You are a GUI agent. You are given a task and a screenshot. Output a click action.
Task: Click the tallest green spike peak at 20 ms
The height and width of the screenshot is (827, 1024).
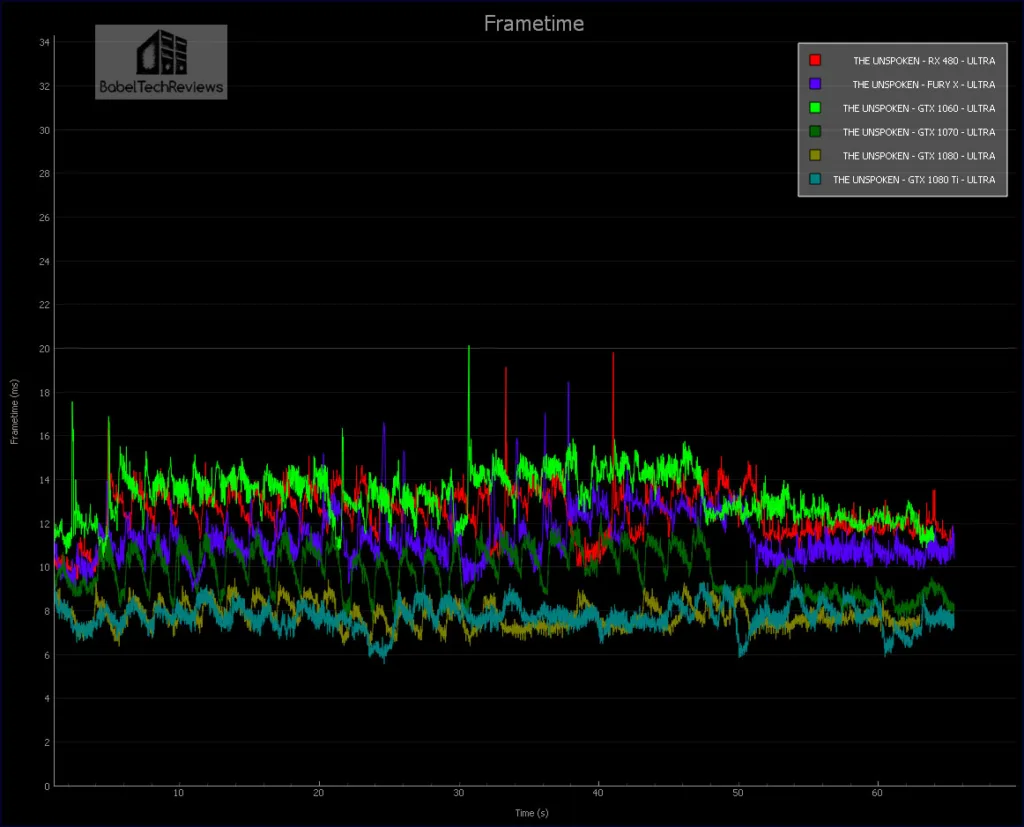point(468,348)
